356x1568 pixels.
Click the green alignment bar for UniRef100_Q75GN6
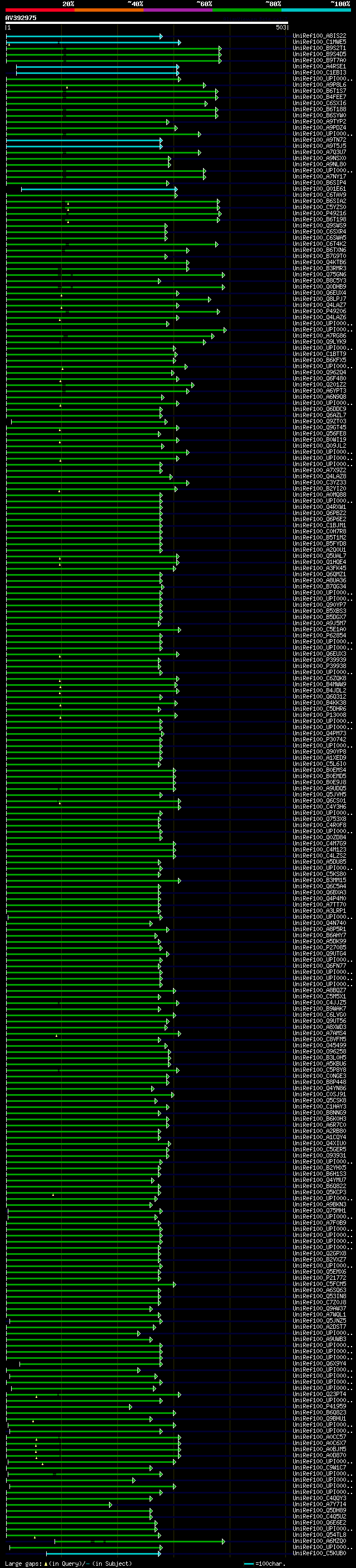click(115, 275)
